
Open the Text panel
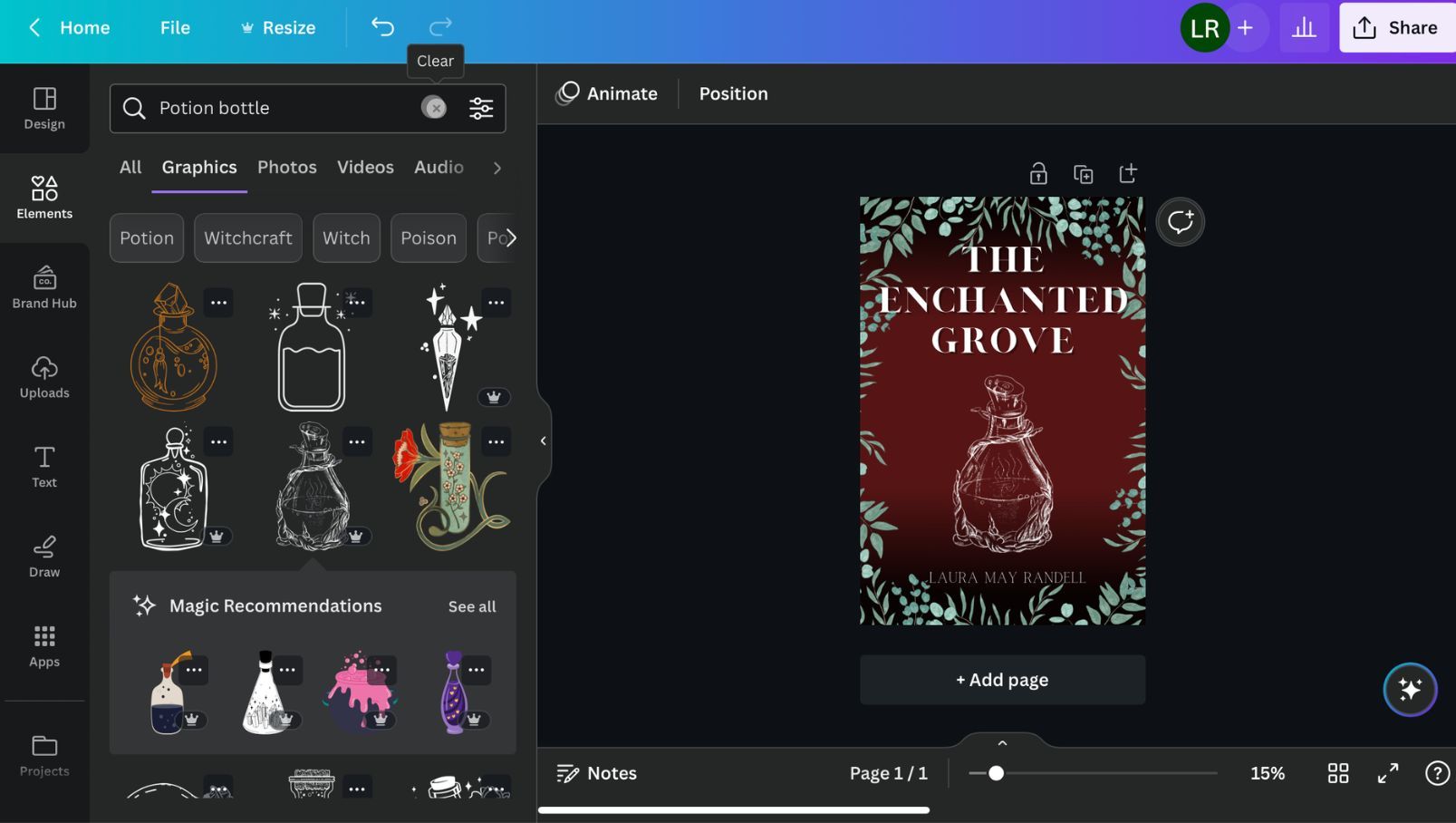[x=44, y=467]
